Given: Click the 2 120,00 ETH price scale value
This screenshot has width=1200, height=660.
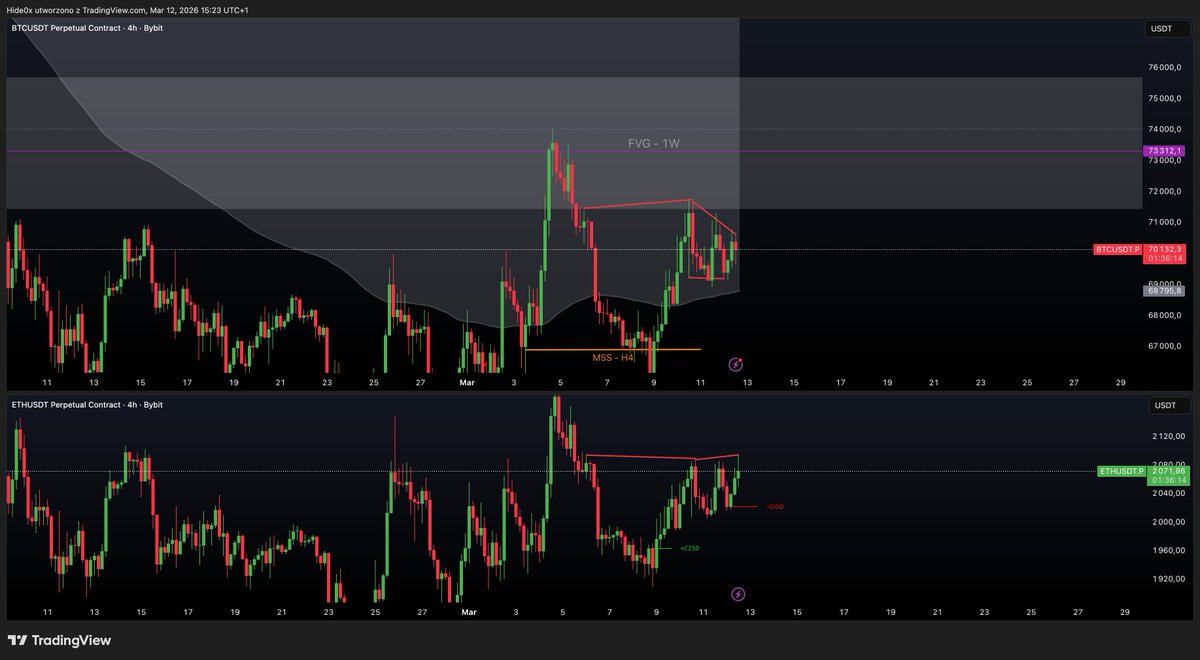Looking at the screenshot, I should click(x=1168, y=436).
